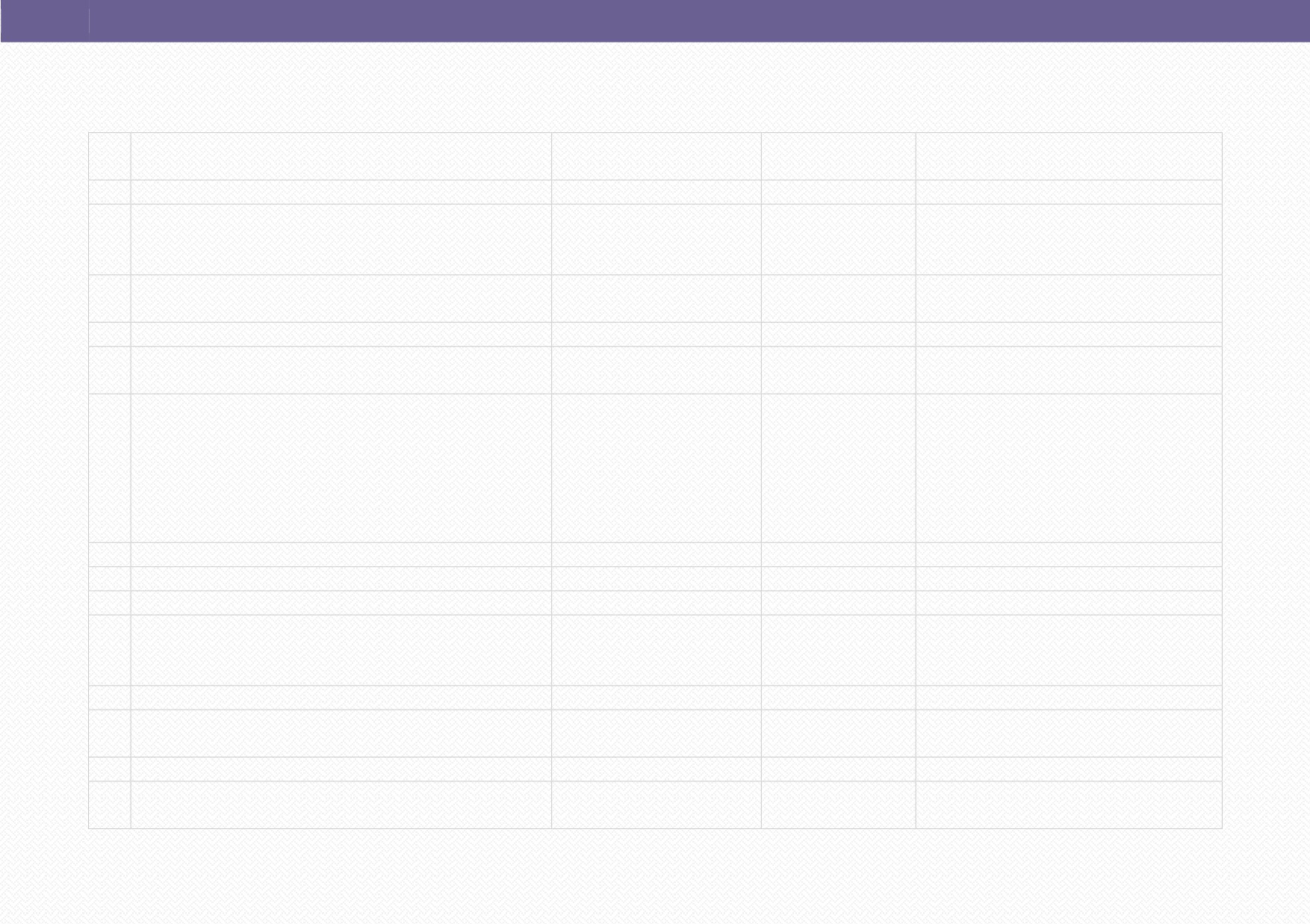Click the tallest cell in the second column
Viewport: 1310px width, 924px height.
pos(341,468)
